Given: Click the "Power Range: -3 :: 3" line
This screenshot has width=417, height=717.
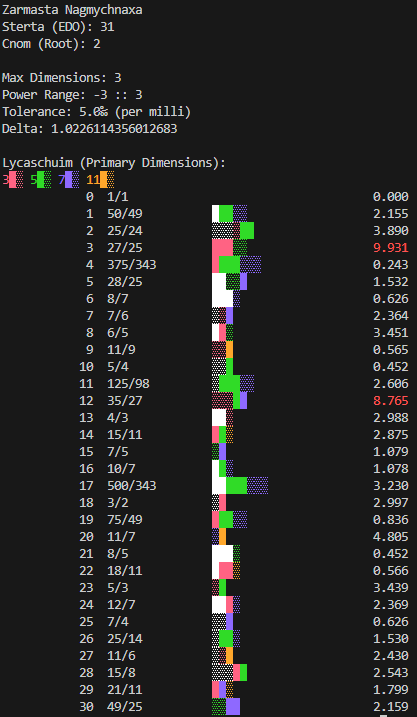Looking at the screenshot, I should 72,95.
